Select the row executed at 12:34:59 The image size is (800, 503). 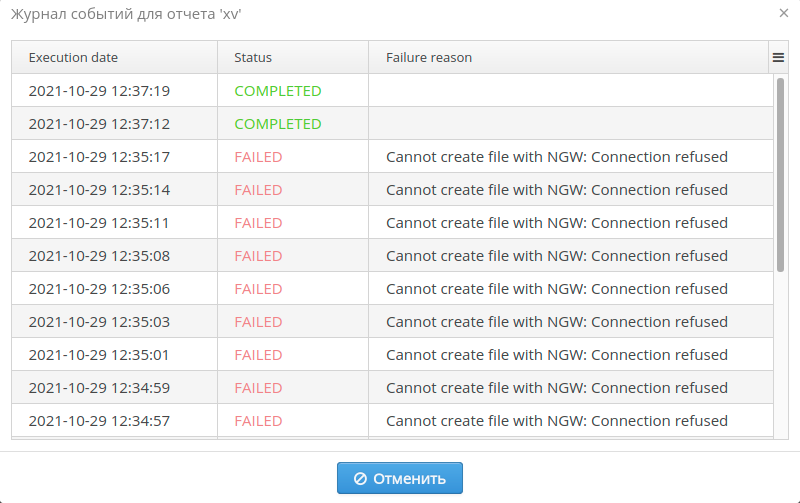99,388
